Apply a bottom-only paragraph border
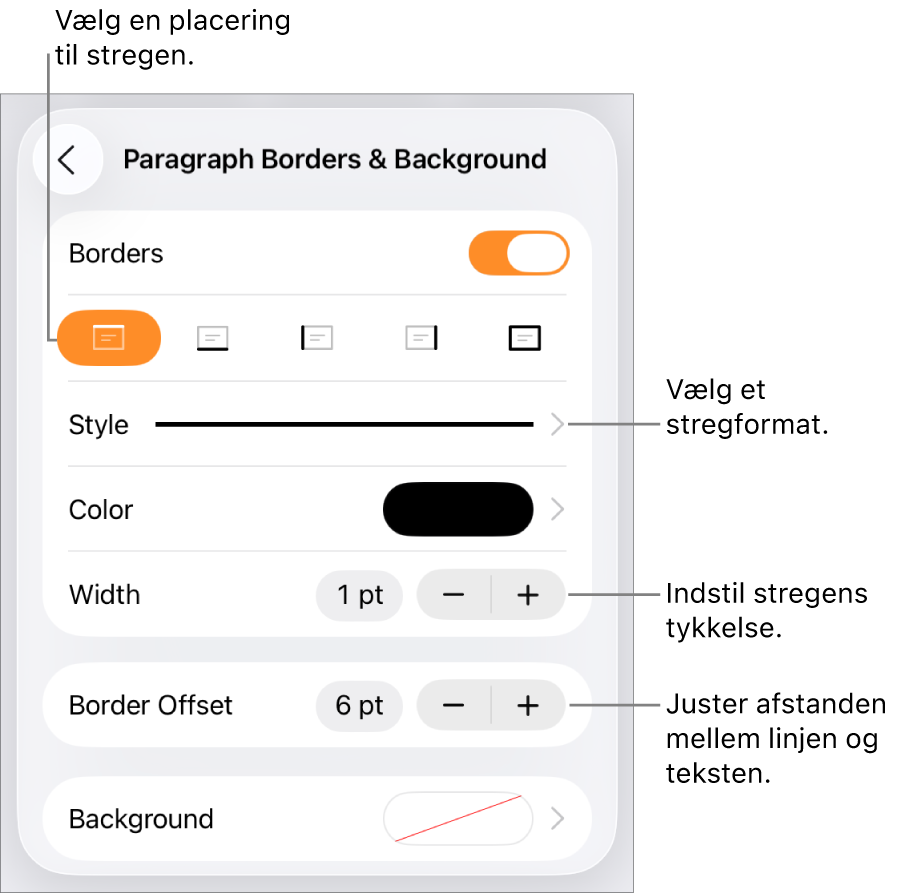The image size is (908, 894). coord(213,338)
